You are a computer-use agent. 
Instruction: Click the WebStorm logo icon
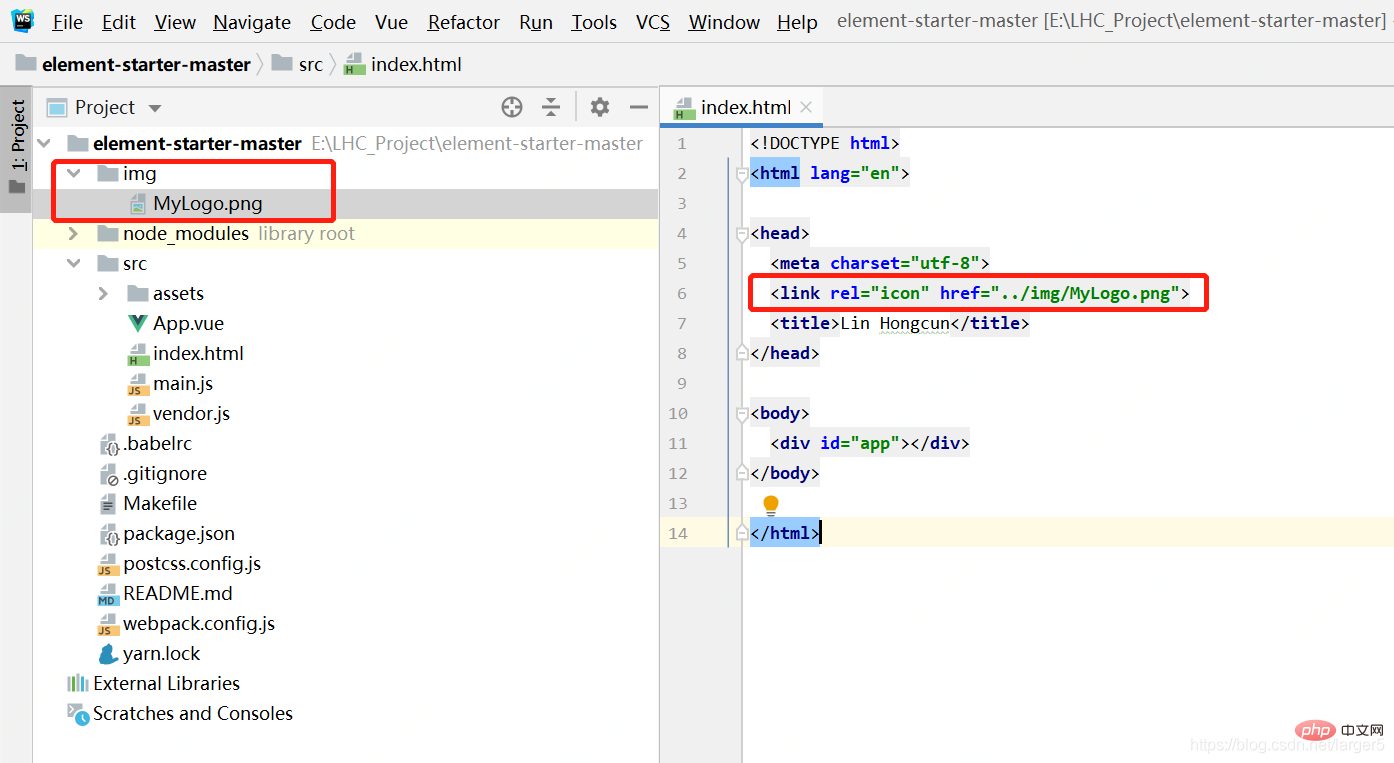click(21, 21)
